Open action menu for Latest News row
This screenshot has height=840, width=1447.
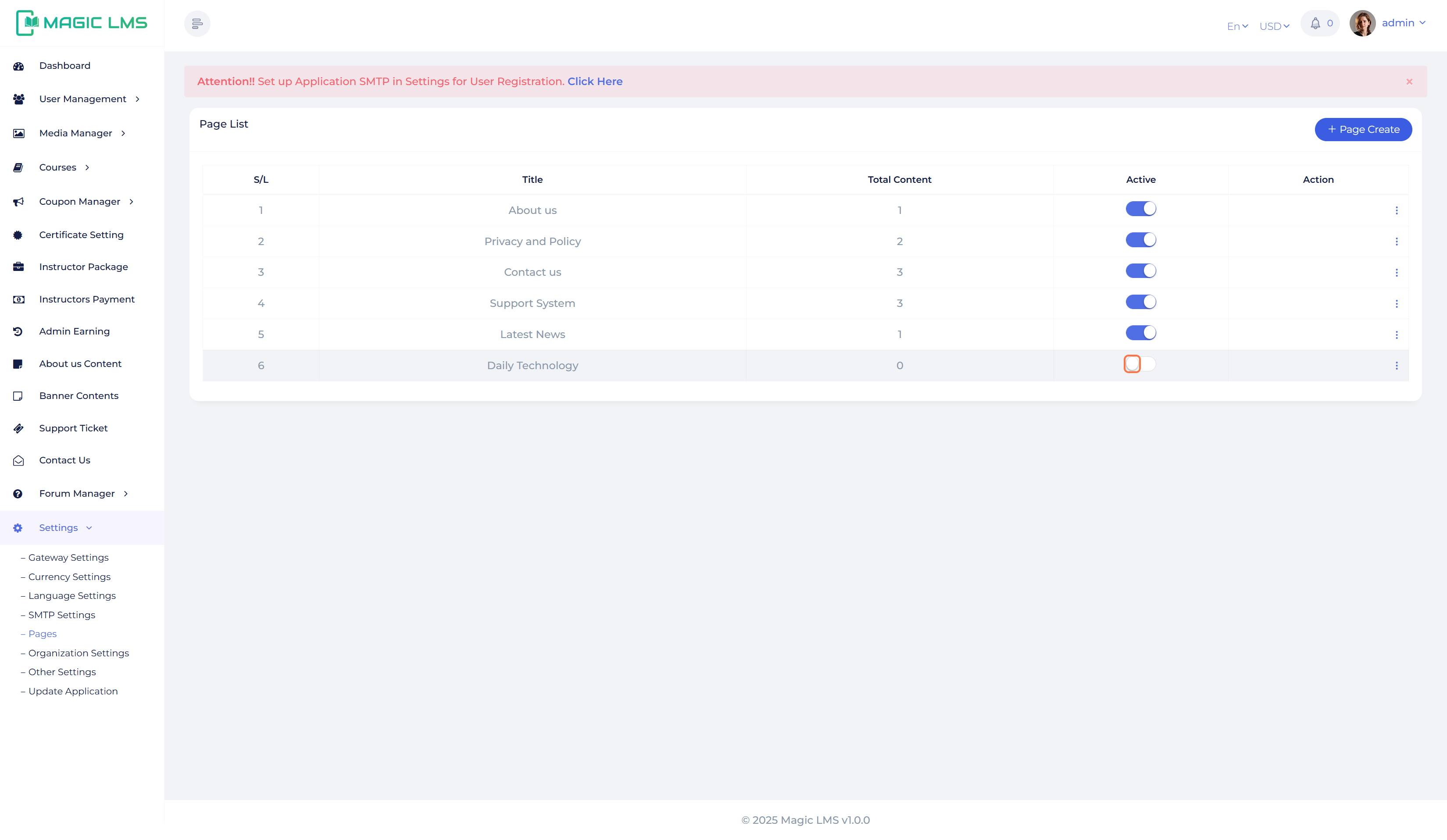tap(1397, 335)
